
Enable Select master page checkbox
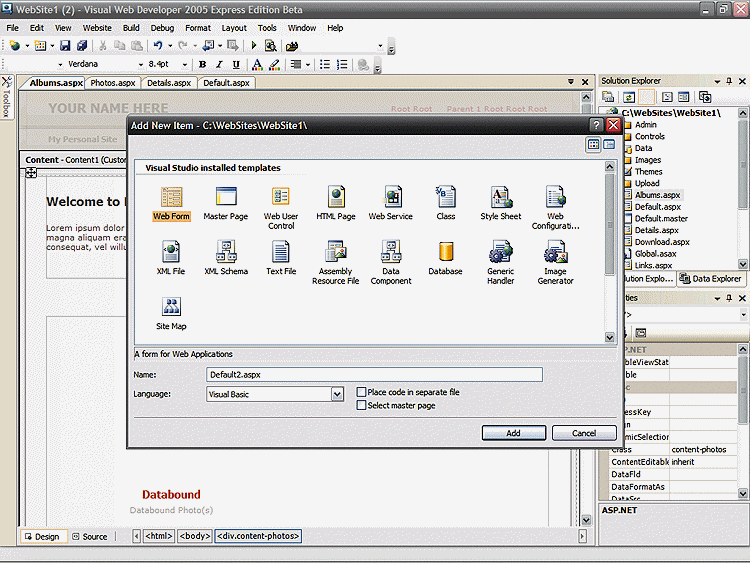[x=362, y=406]
